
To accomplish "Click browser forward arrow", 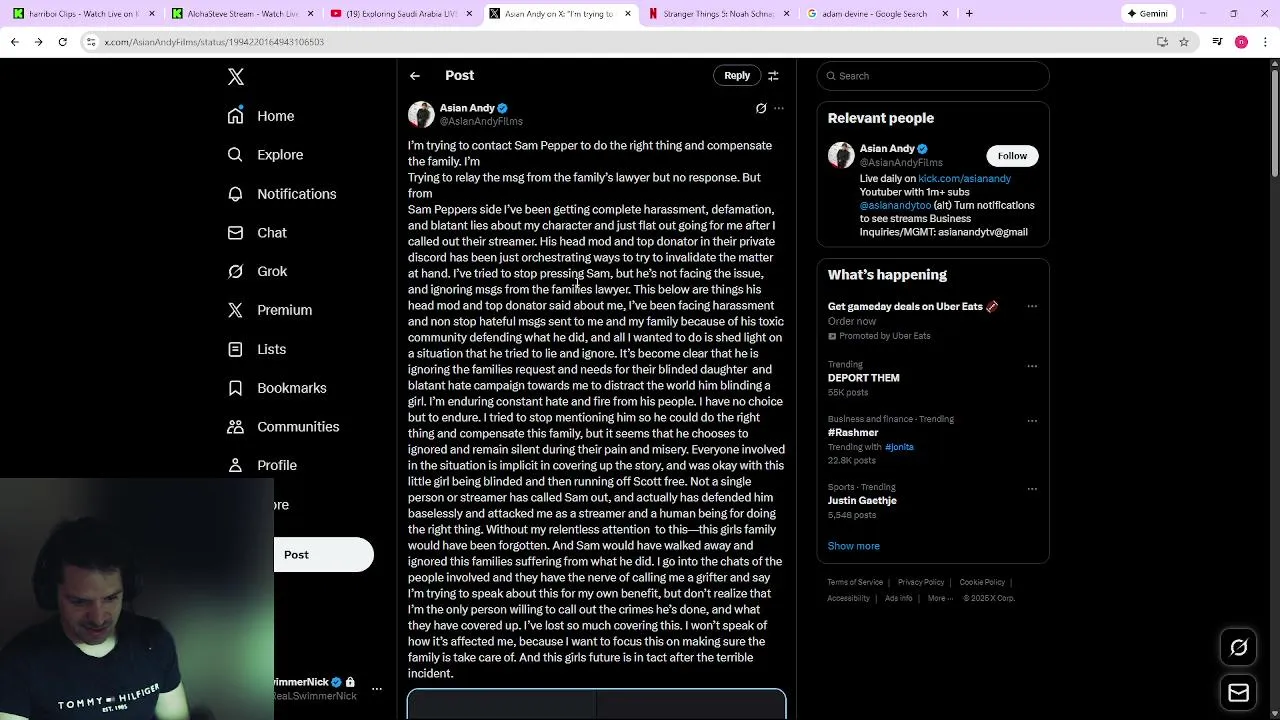I will click(38, 42).
